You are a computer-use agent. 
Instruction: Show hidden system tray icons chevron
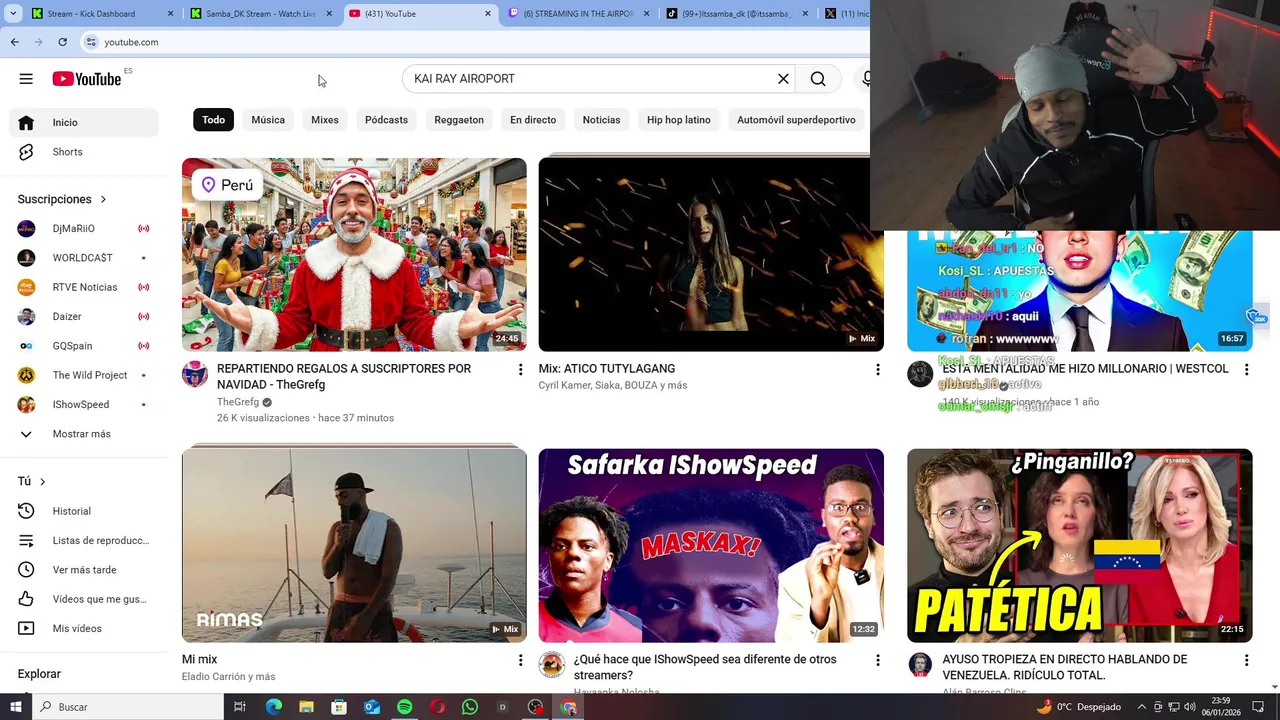pyautogui.click(x=1142, y=707)
